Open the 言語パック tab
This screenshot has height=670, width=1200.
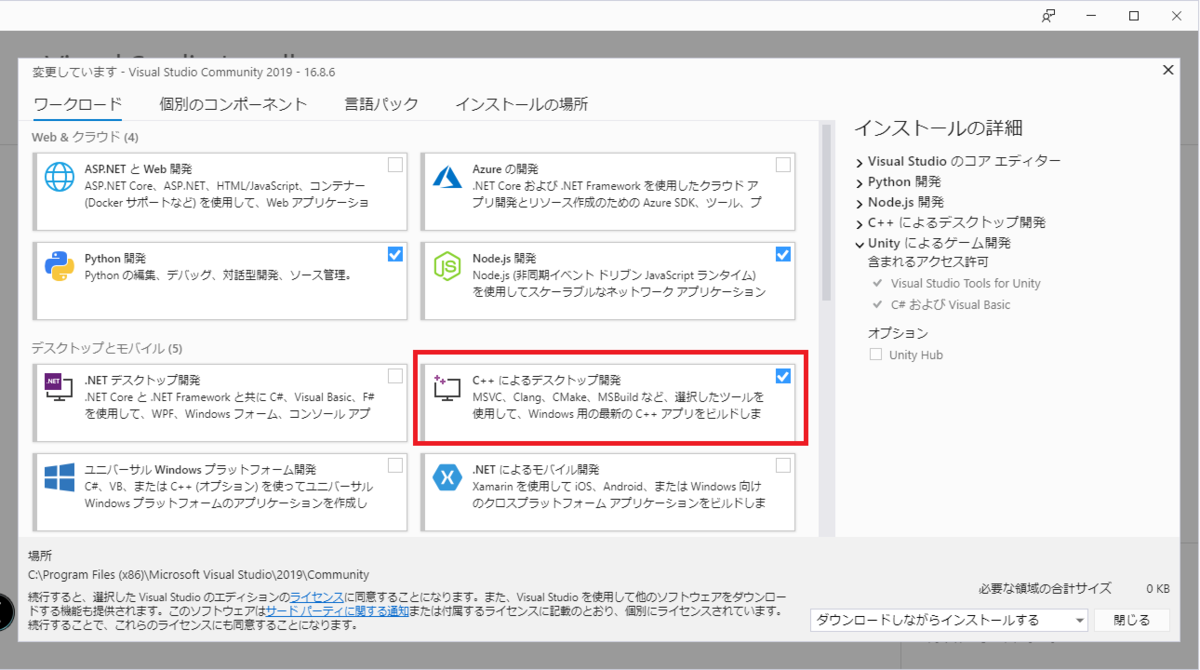pyautogui.click(x=381, y=103)
